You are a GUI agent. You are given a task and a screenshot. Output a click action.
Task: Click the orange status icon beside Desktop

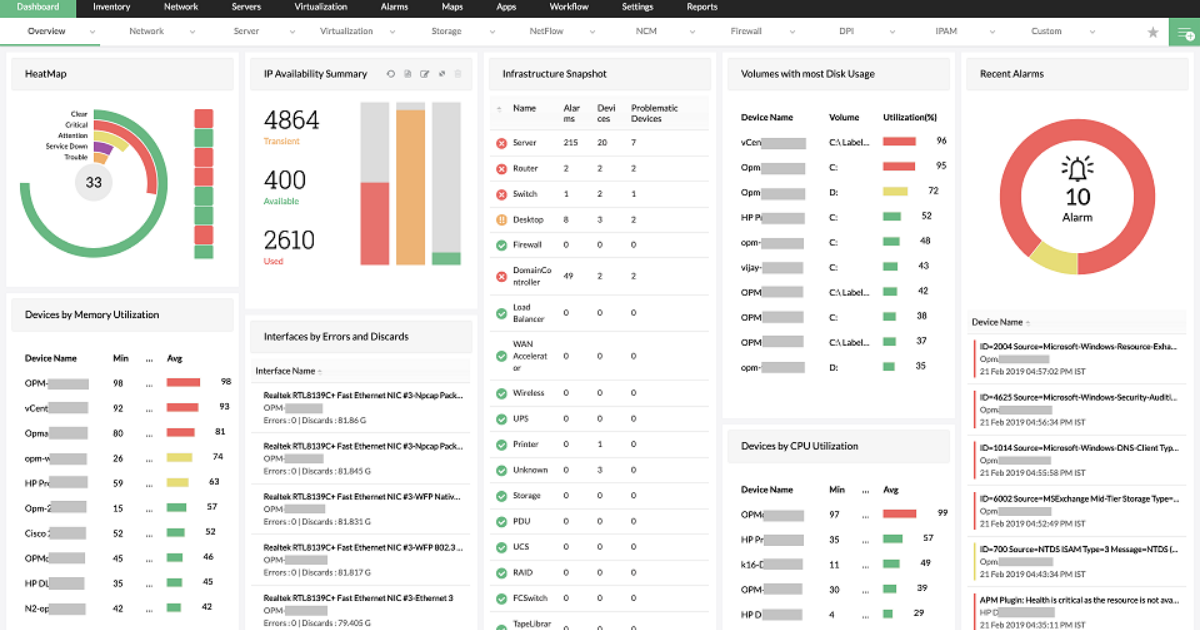tap(501, 220)
